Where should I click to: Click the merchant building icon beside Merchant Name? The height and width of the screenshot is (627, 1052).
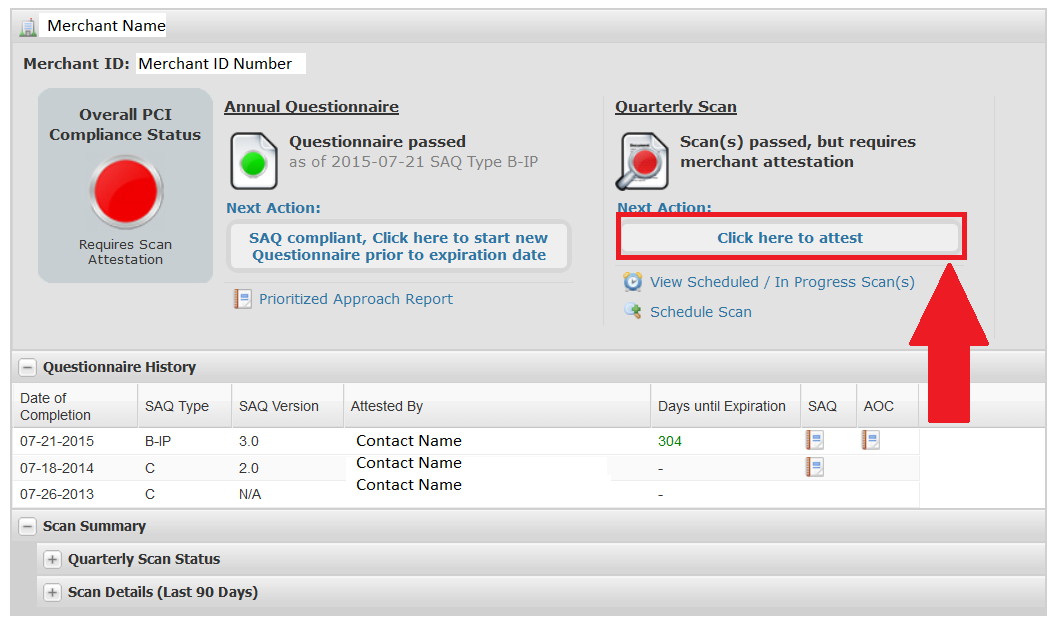pos(28,27)
